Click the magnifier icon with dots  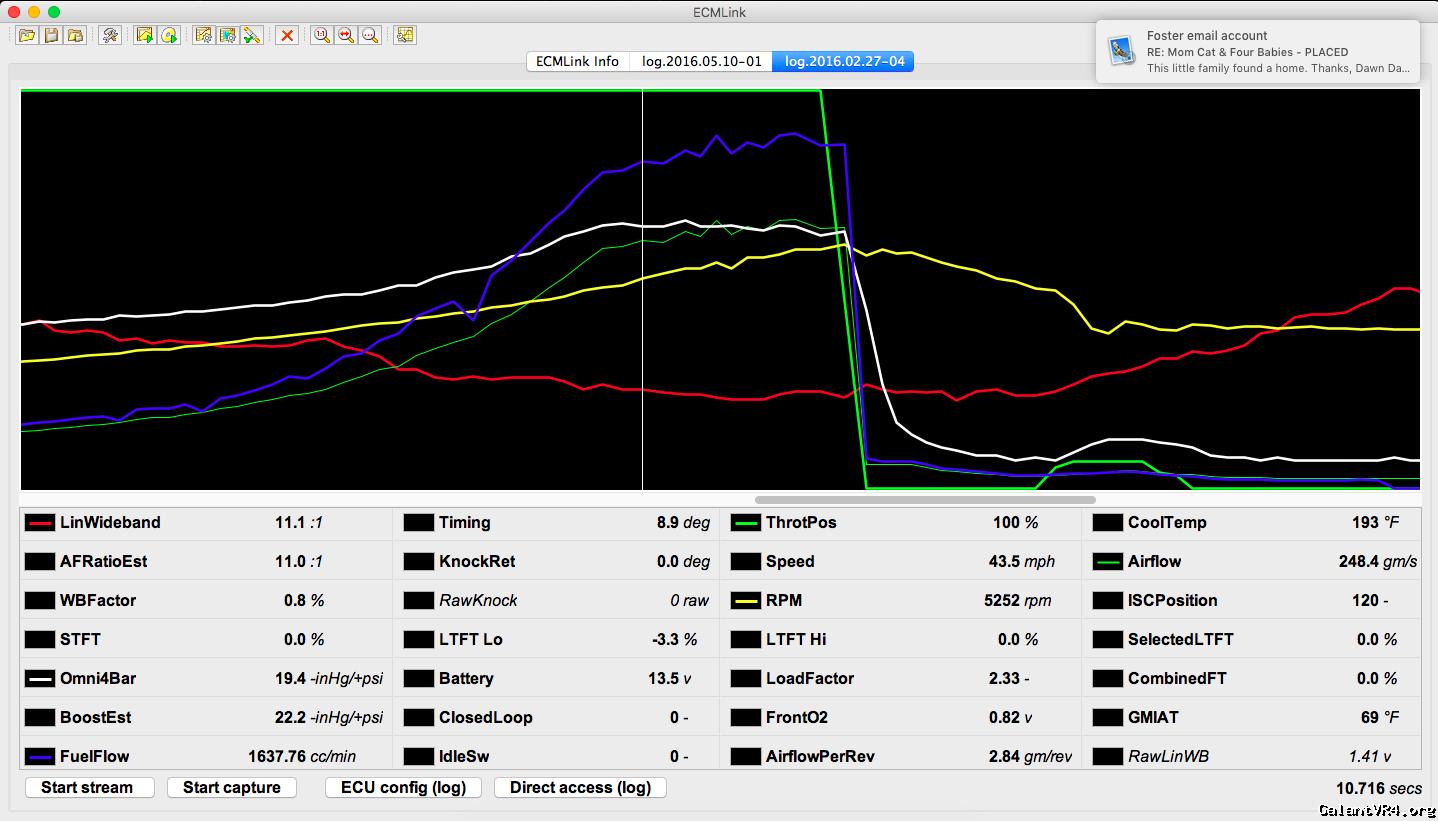pos(370,35)
